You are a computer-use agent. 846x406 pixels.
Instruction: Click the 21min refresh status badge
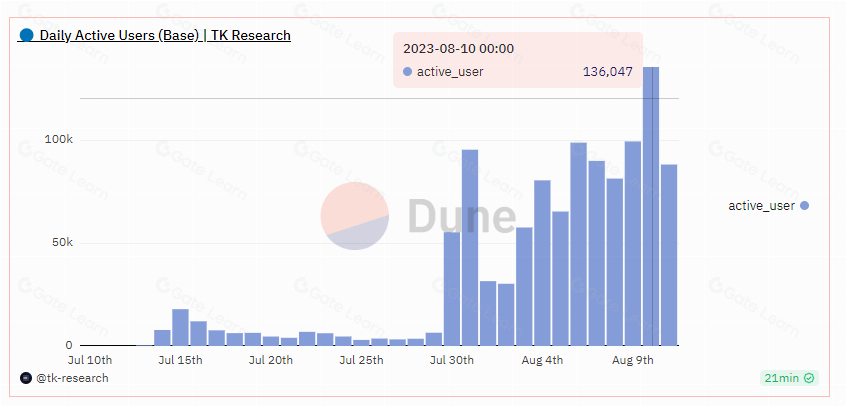click(789, 378)
